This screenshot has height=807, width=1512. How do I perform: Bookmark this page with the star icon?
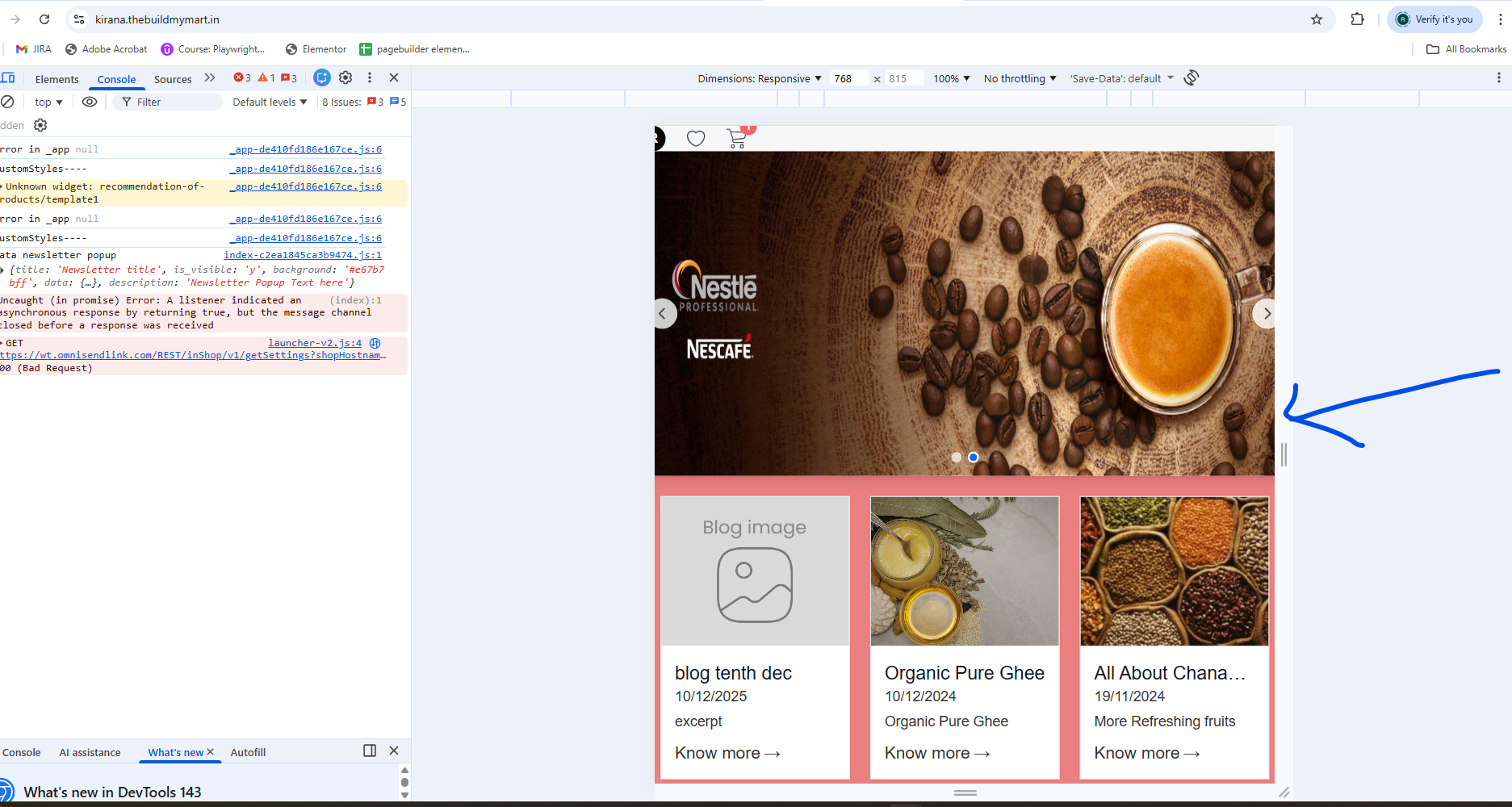1317,19
